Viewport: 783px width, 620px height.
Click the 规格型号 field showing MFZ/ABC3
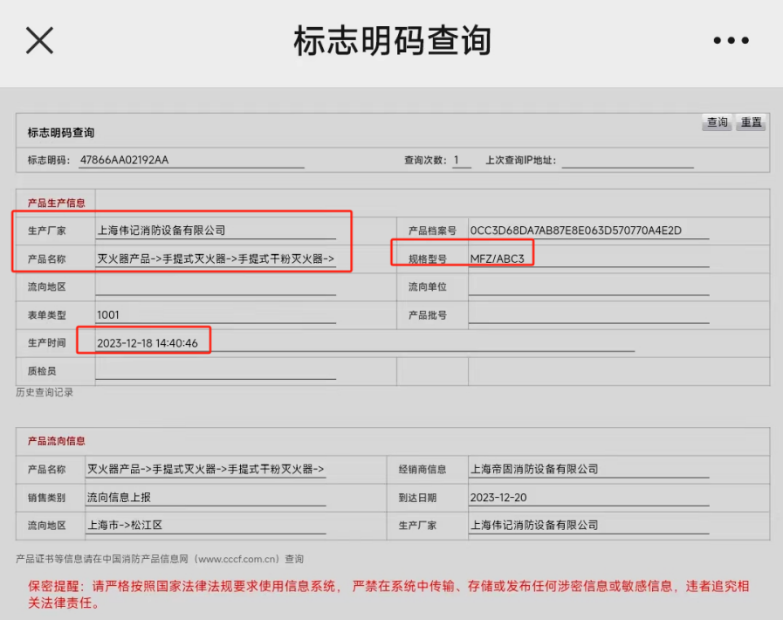589,259
